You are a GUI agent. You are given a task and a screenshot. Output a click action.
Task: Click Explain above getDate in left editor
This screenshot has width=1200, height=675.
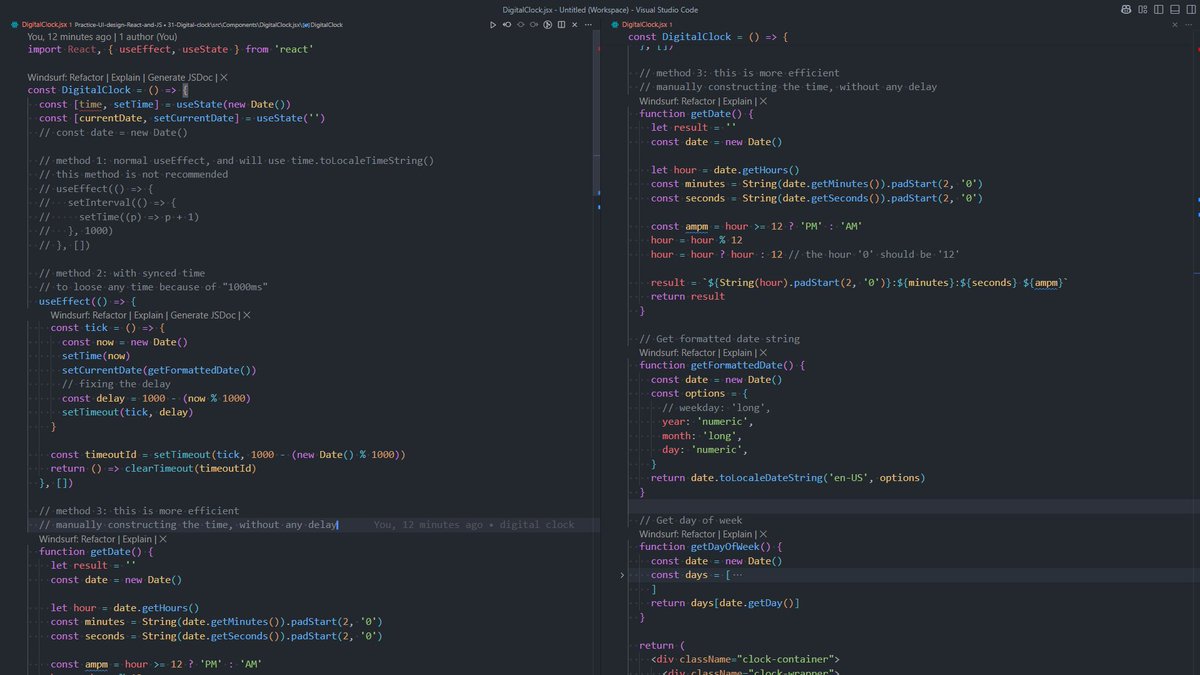pos(137,539)
